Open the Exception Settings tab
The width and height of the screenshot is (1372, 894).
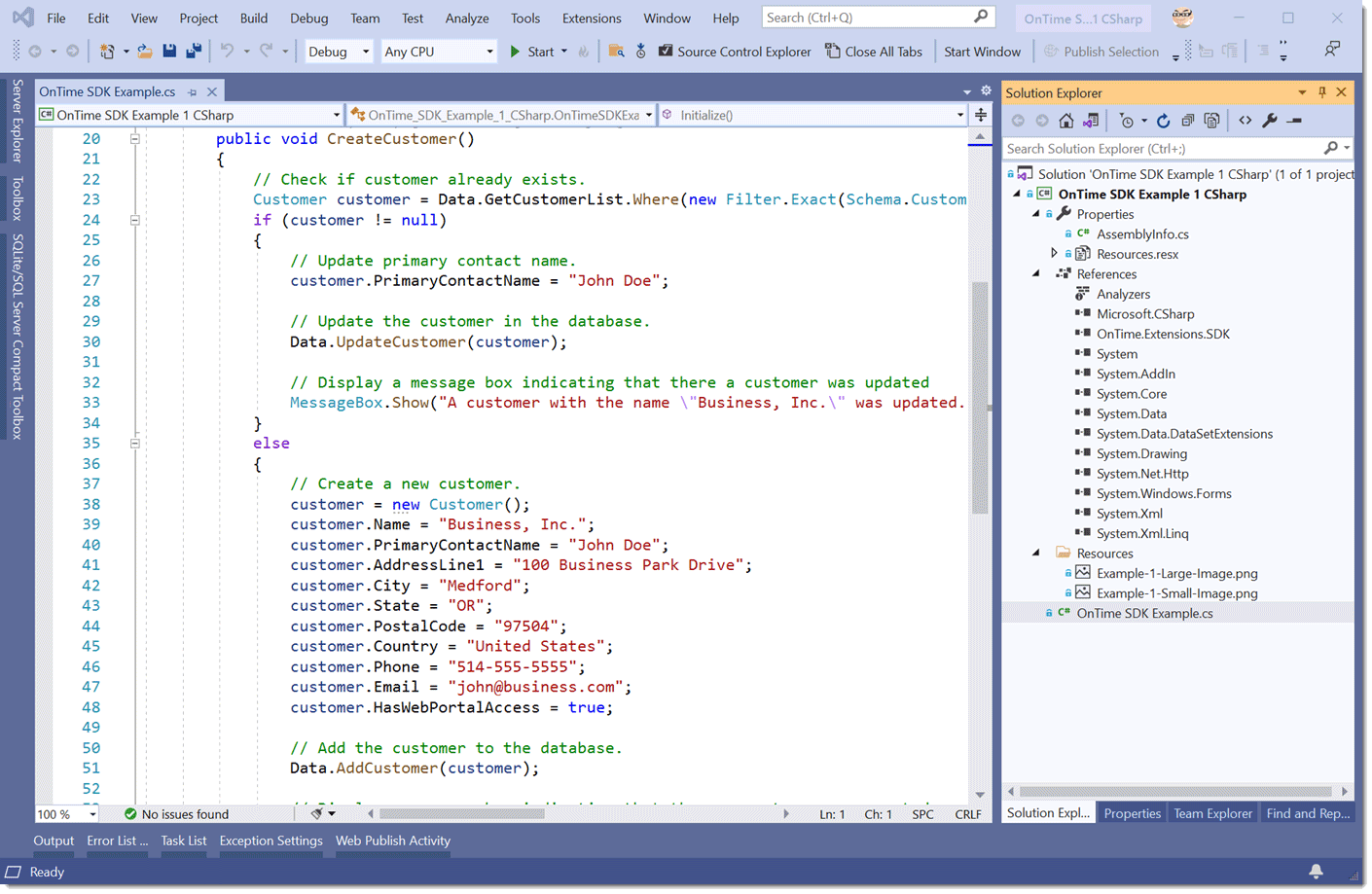click(271, 840)
